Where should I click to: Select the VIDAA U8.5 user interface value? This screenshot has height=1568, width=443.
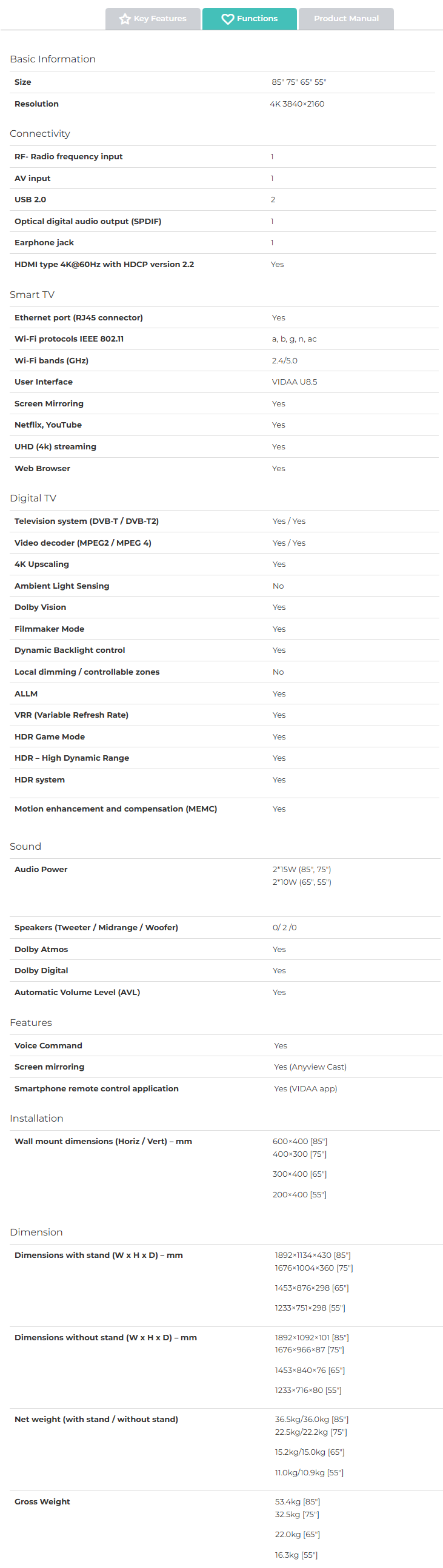coord(295,382)
